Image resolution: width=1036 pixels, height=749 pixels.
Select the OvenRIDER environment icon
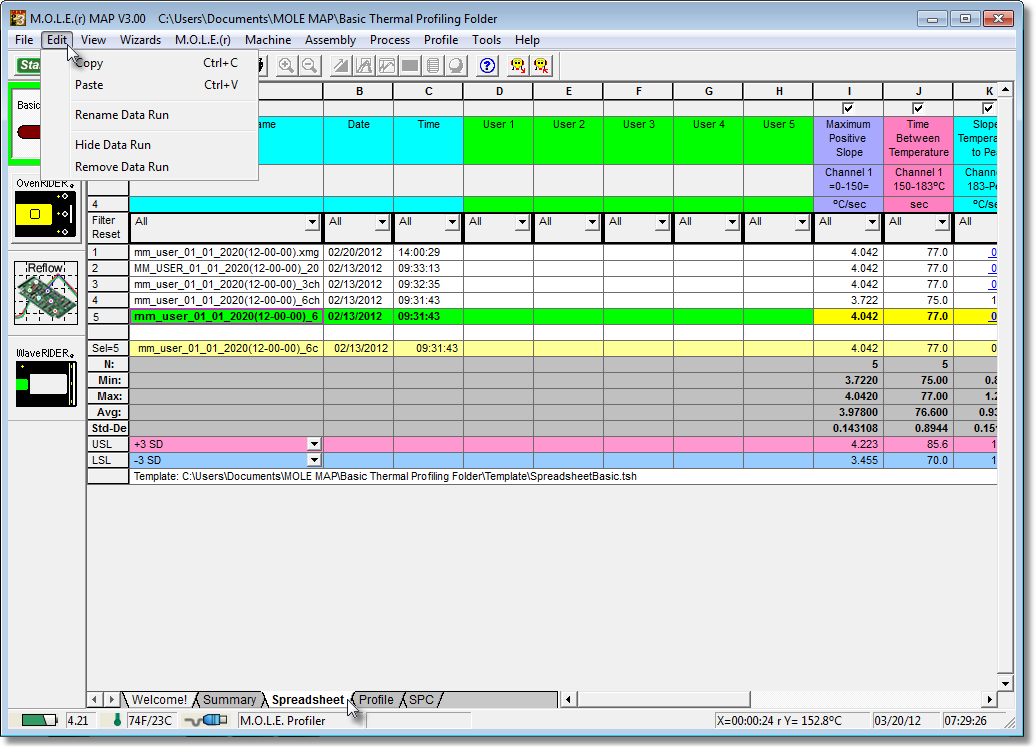tap(46, 214)
